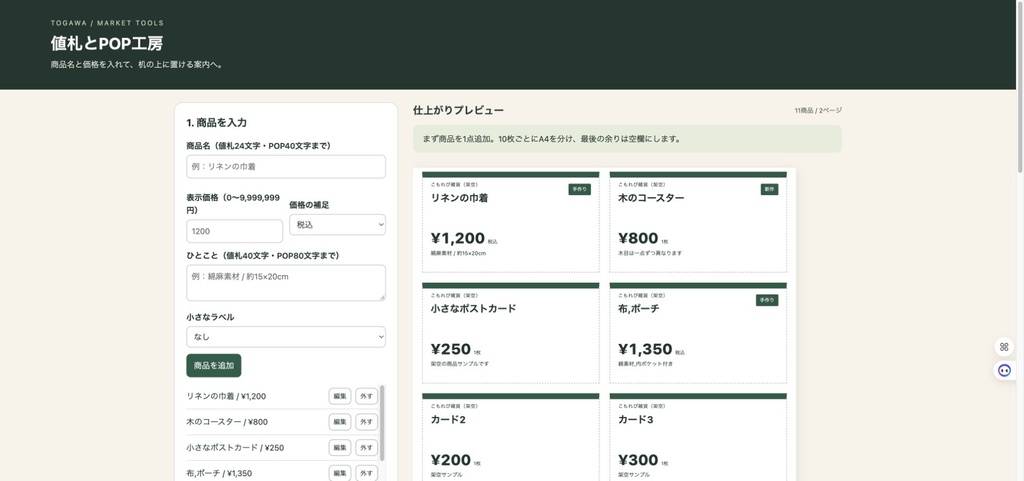The width and height of the screenshot is (1024, 481).
Task: Click the 小さなラベル field label
Action: pos(210,317)
